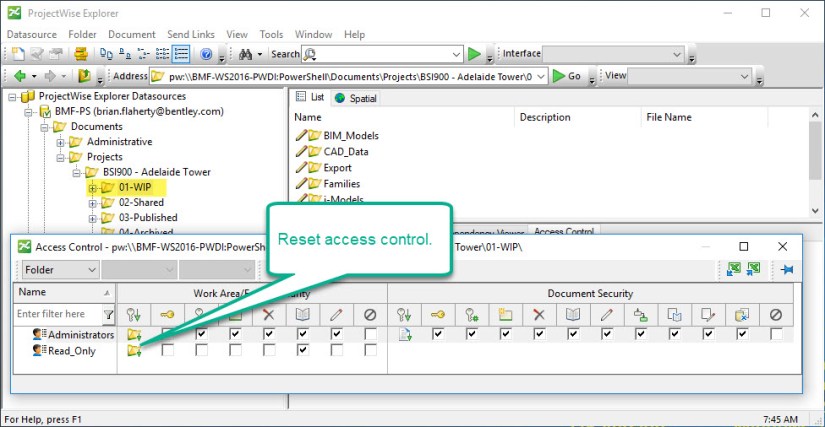Open the Document menu
Viewport: 825px width, 427px height.
[132, 34]
